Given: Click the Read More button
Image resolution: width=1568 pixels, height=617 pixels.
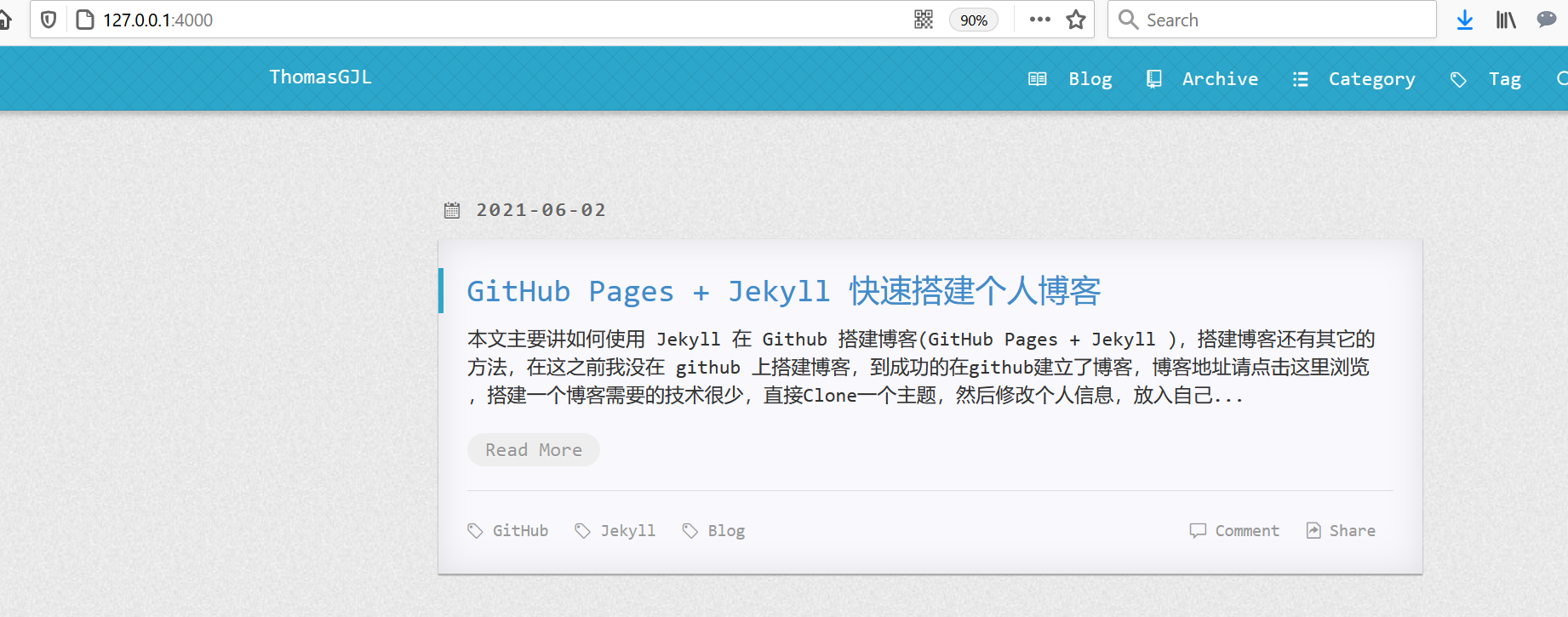Looking at the screenshot, I should 534,449.
